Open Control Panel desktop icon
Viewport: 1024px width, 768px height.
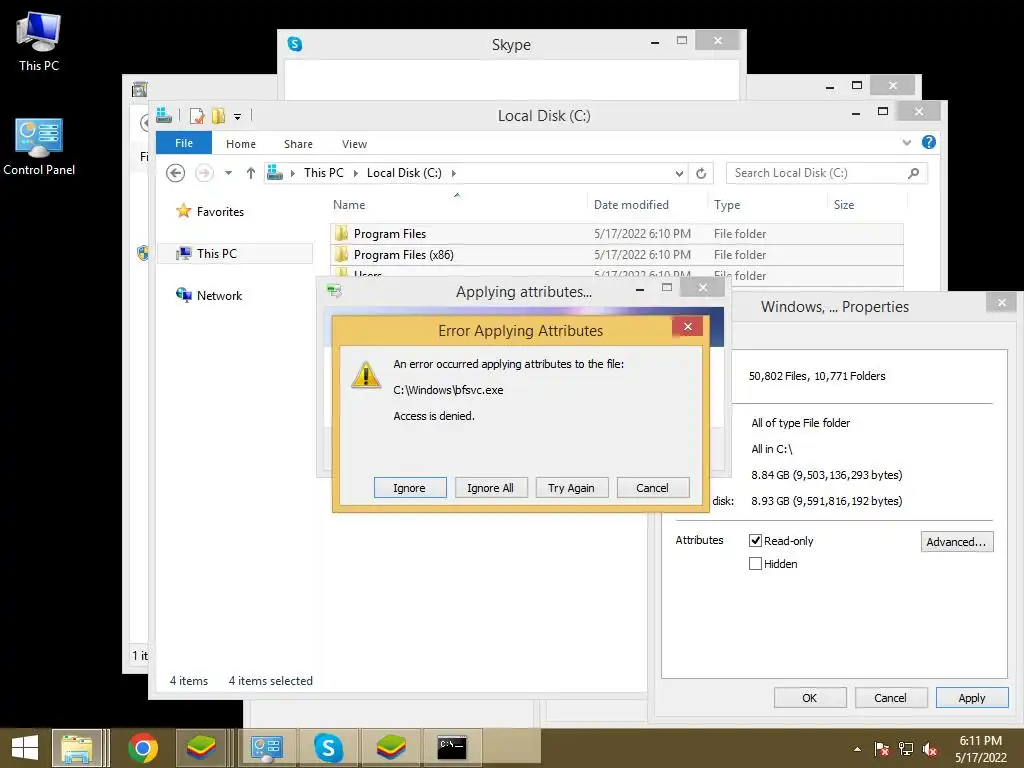pyautogui.click(x=39, y=147)
